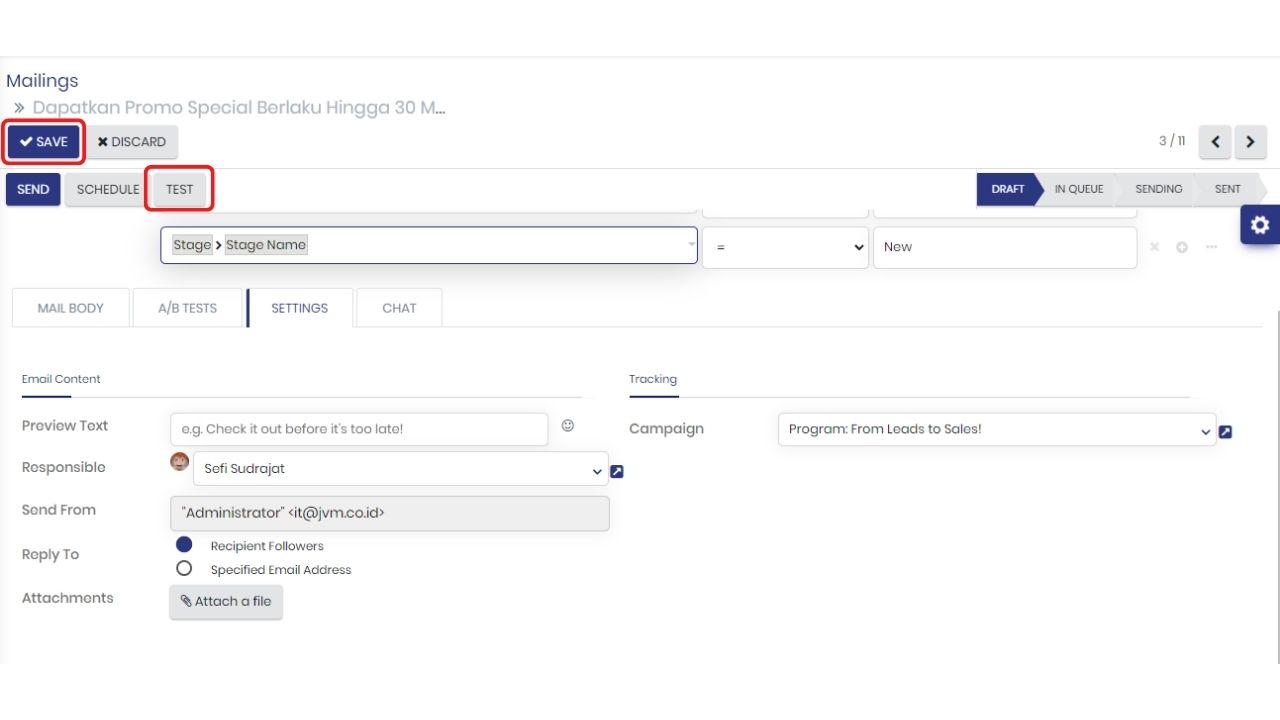Open Responsible user external link
The height and width of the screenshot is (720, 1280).
(x=617, y=471)
